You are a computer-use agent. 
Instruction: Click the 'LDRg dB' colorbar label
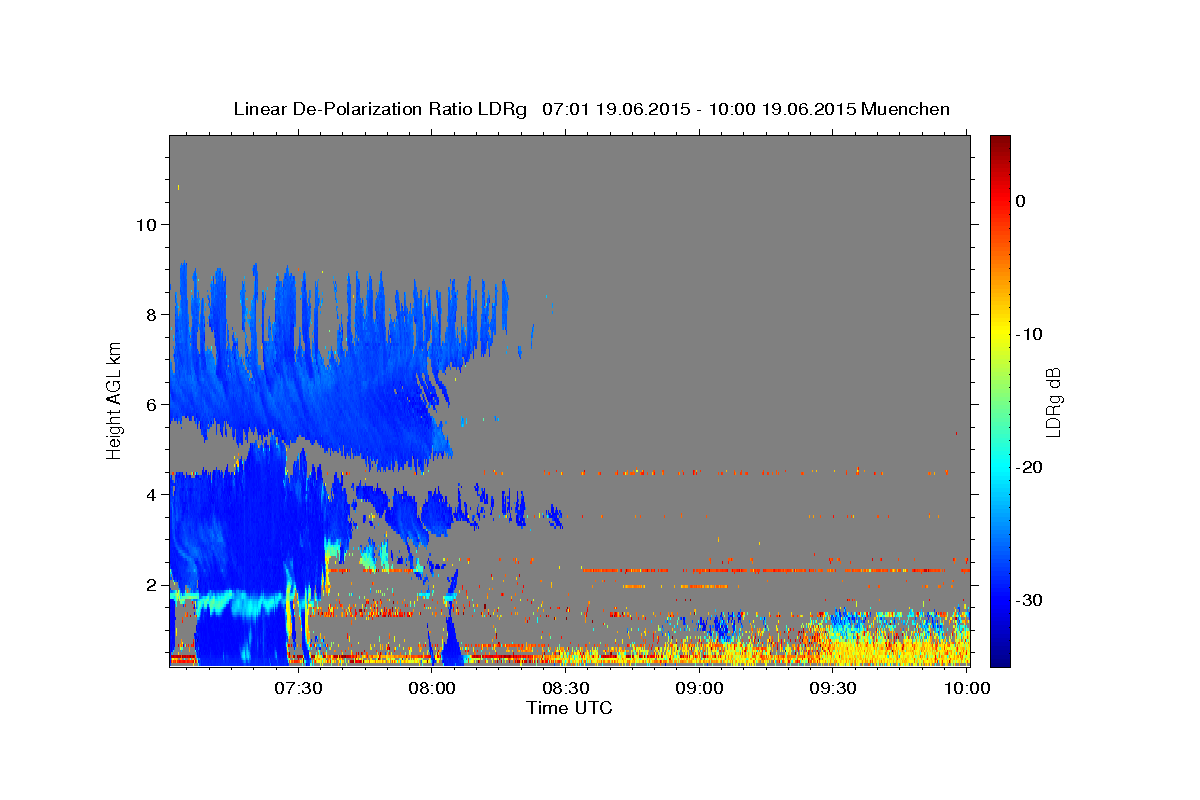coord(1053,401)
